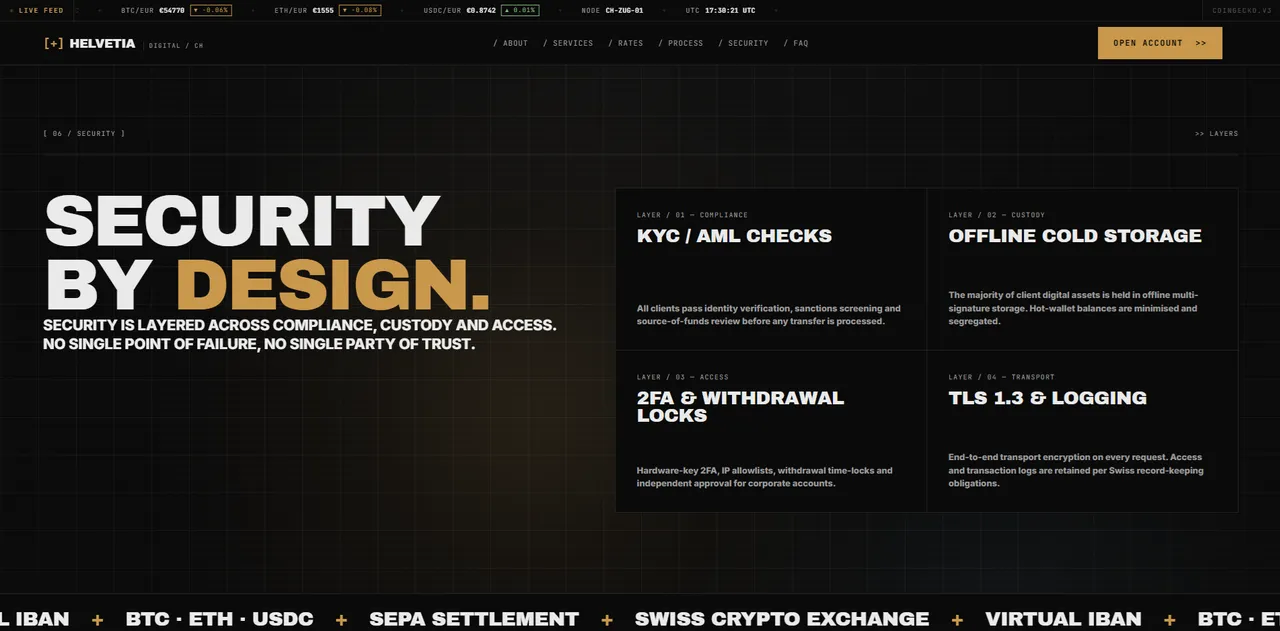Go to Services section
Screen dimensions: 1280x631
click(568, 43)
